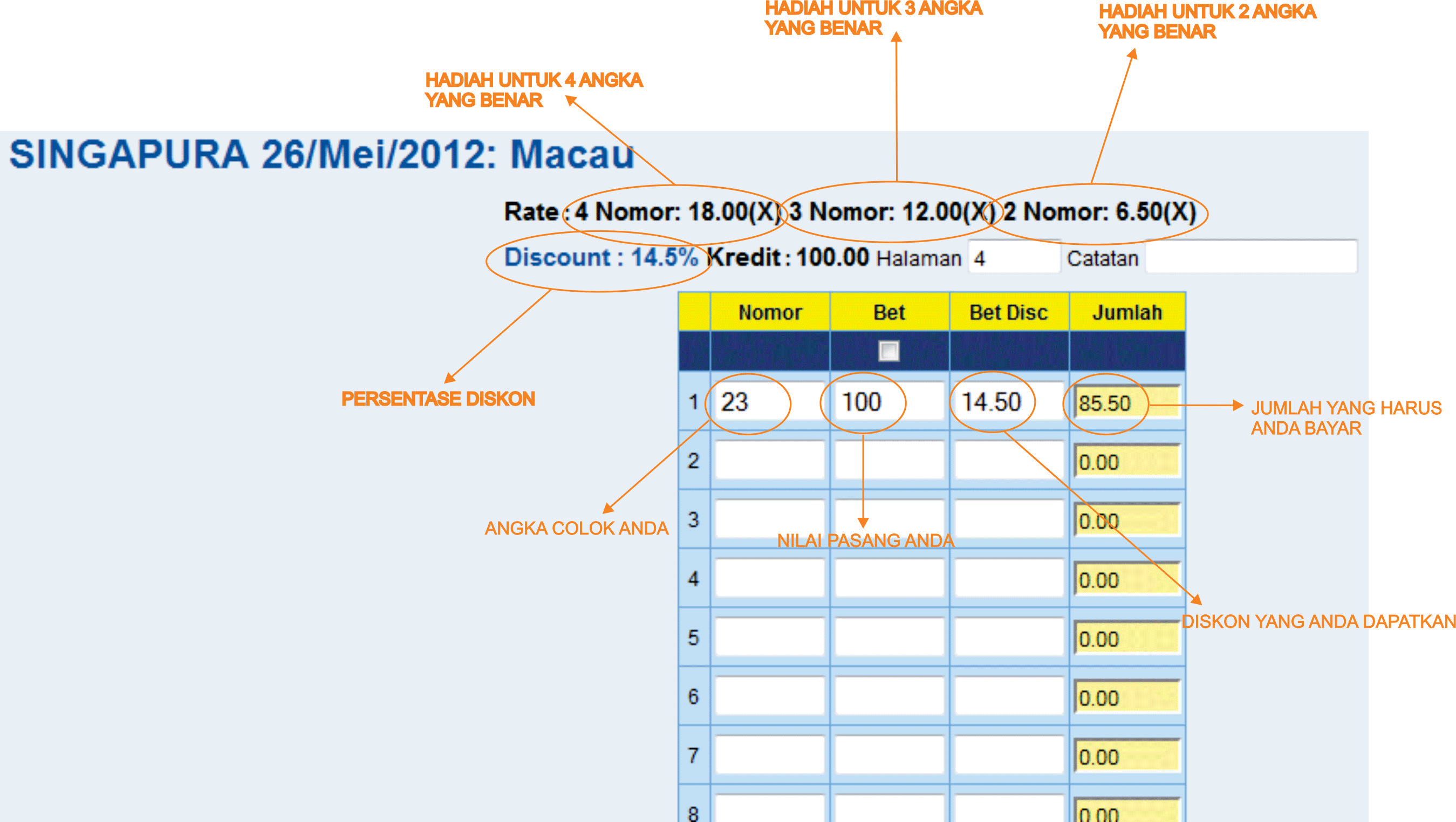1456x822 pixels.
Task: Click the Jumlah field in row 6
Action: [x=1127, y=697]
